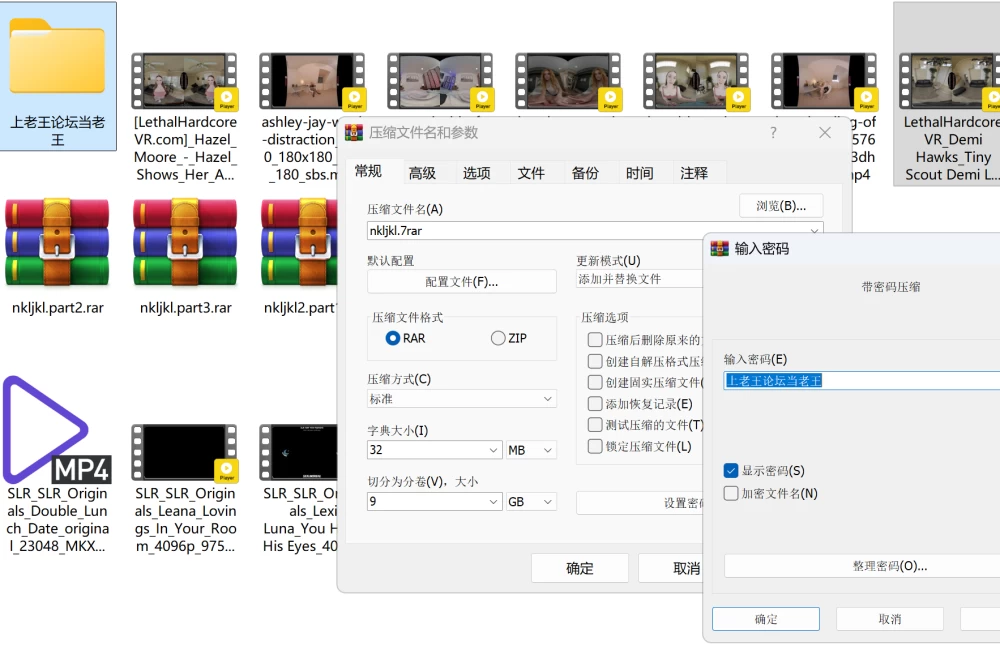Select the ashley-jay distraction video file

click(x=312, y=81)
